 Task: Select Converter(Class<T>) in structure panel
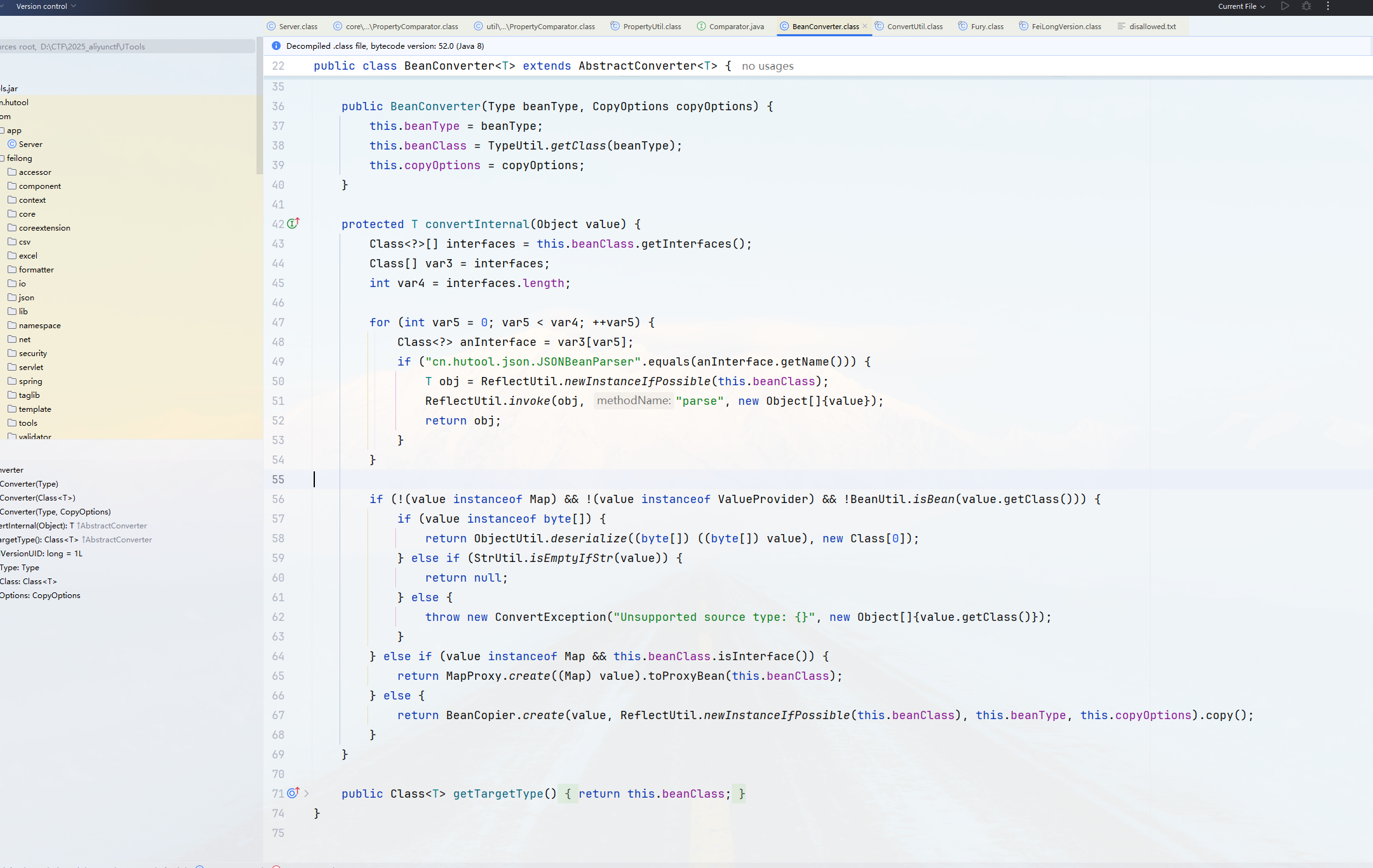pyautogui.click(x=38, y=497)
